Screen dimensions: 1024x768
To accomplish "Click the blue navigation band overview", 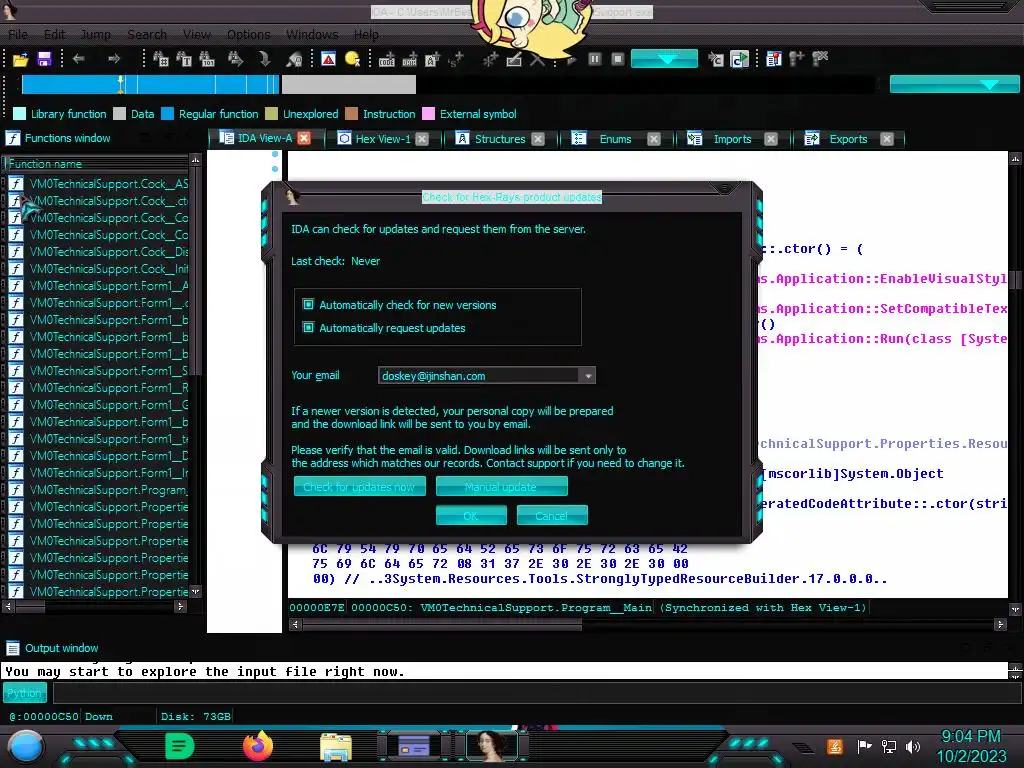I will pyautogui.click(x=150, y=84).
